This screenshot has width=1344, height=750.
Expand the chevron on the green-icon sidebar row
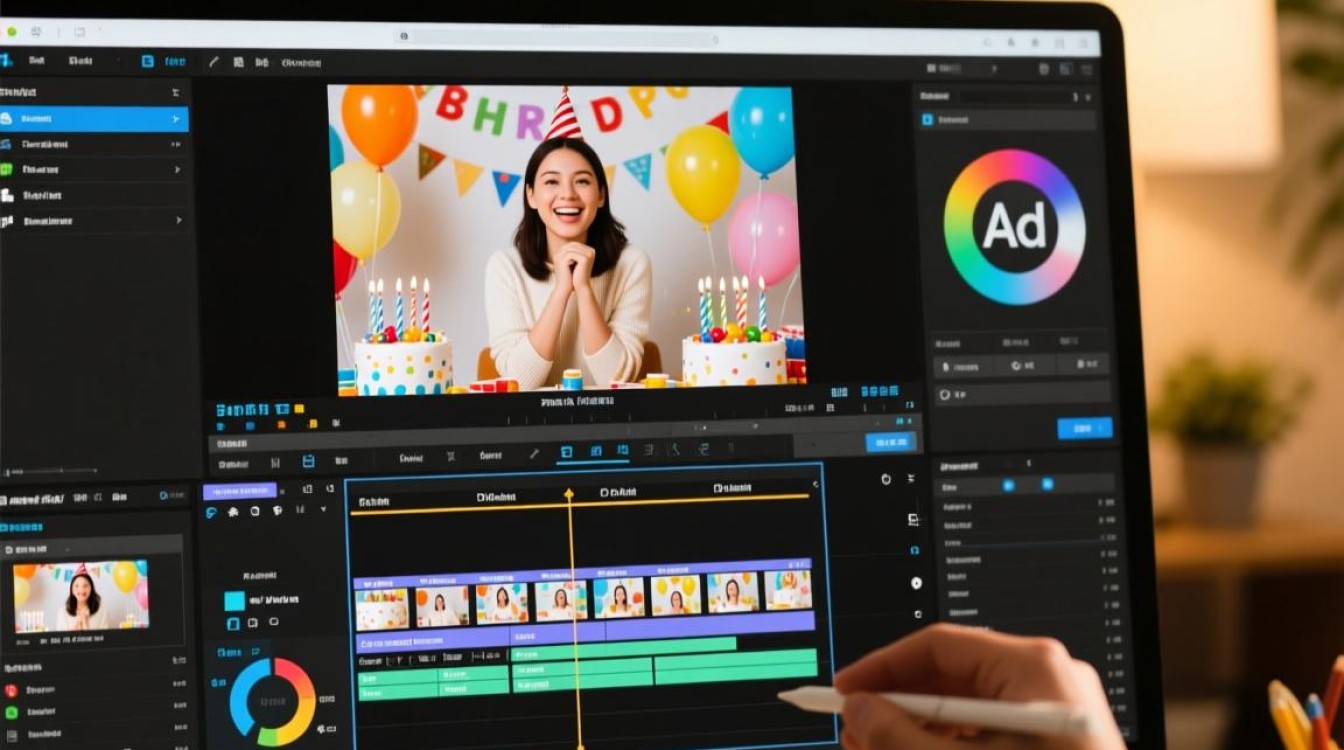(178, 170)
